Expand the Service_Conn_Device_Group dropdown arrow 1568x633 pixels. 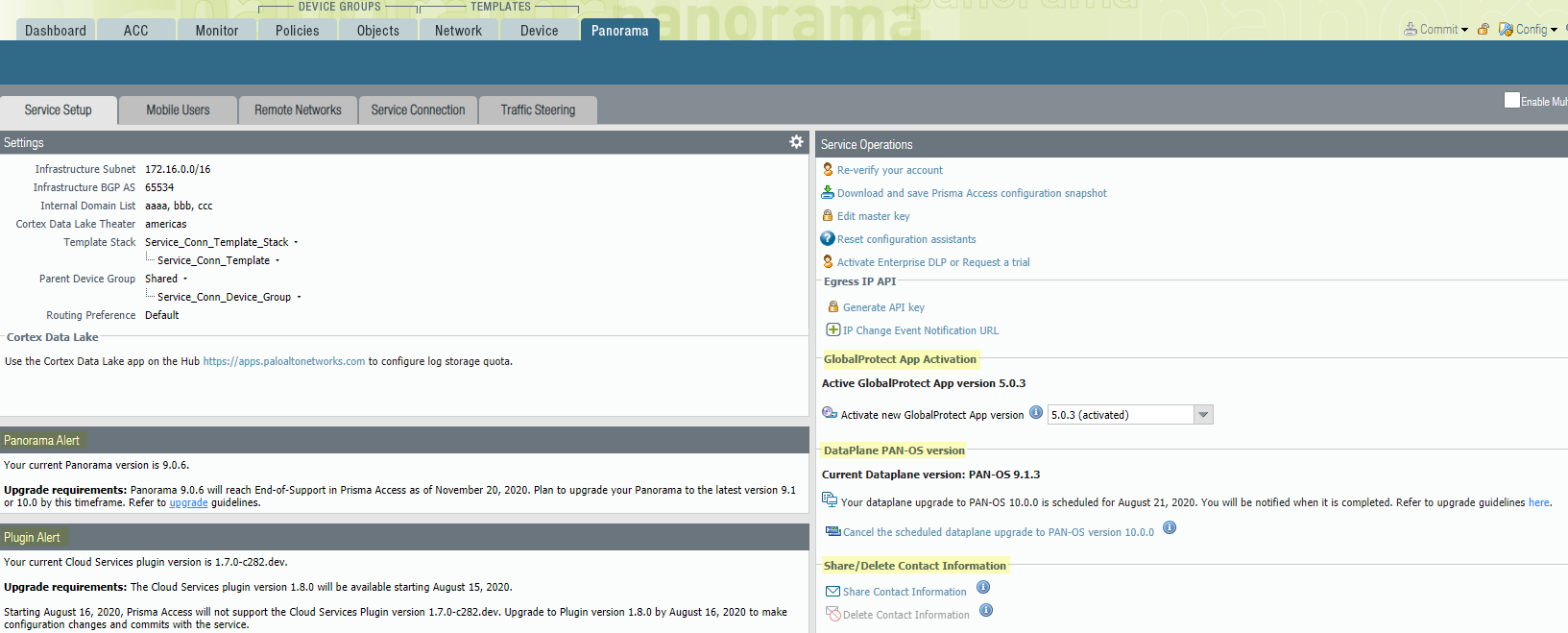pos(299,298)
